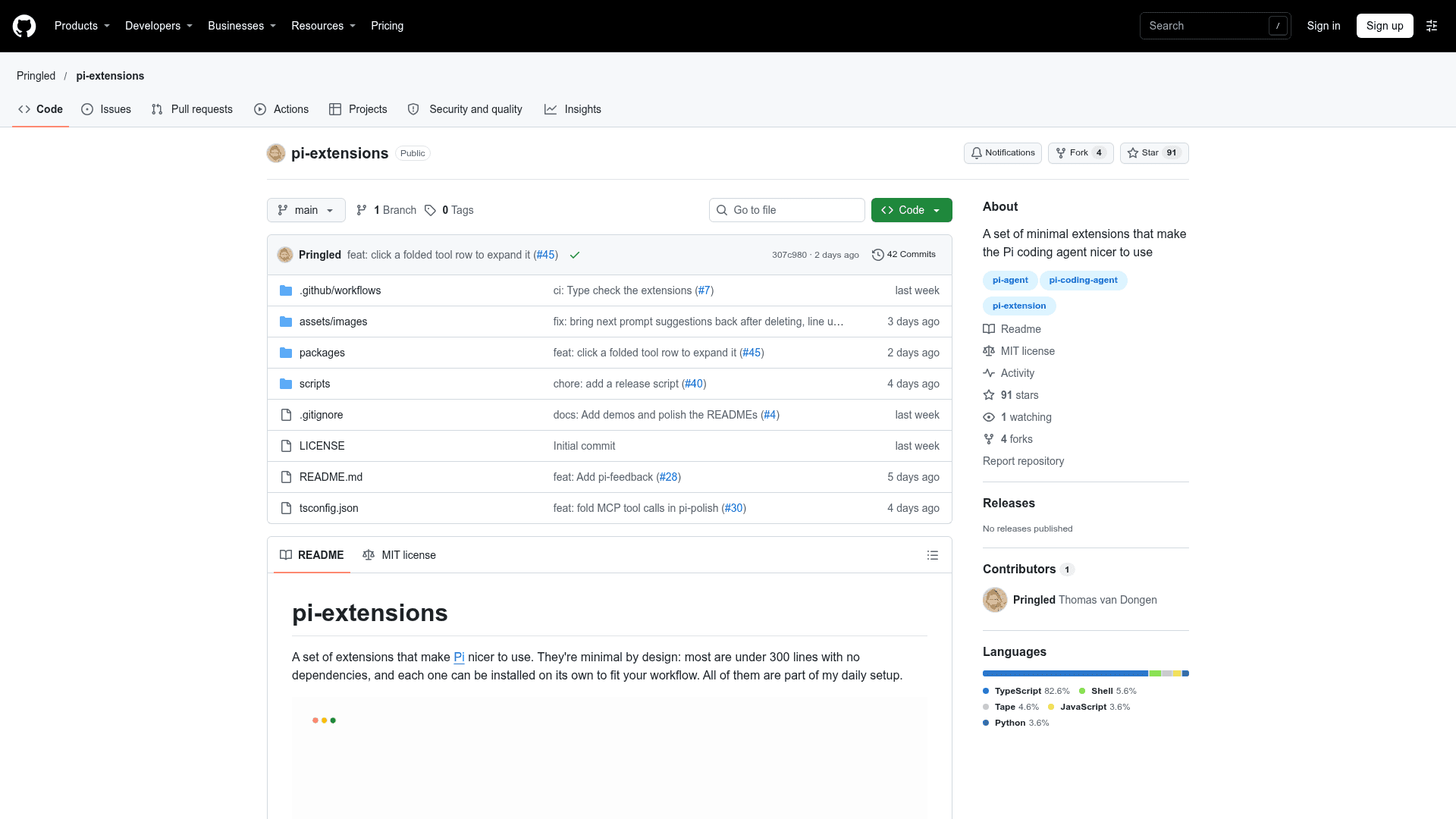Click the green checkmark commit status icon
The width and height of the screenshot is (1456, 819).
pos(575,255)
